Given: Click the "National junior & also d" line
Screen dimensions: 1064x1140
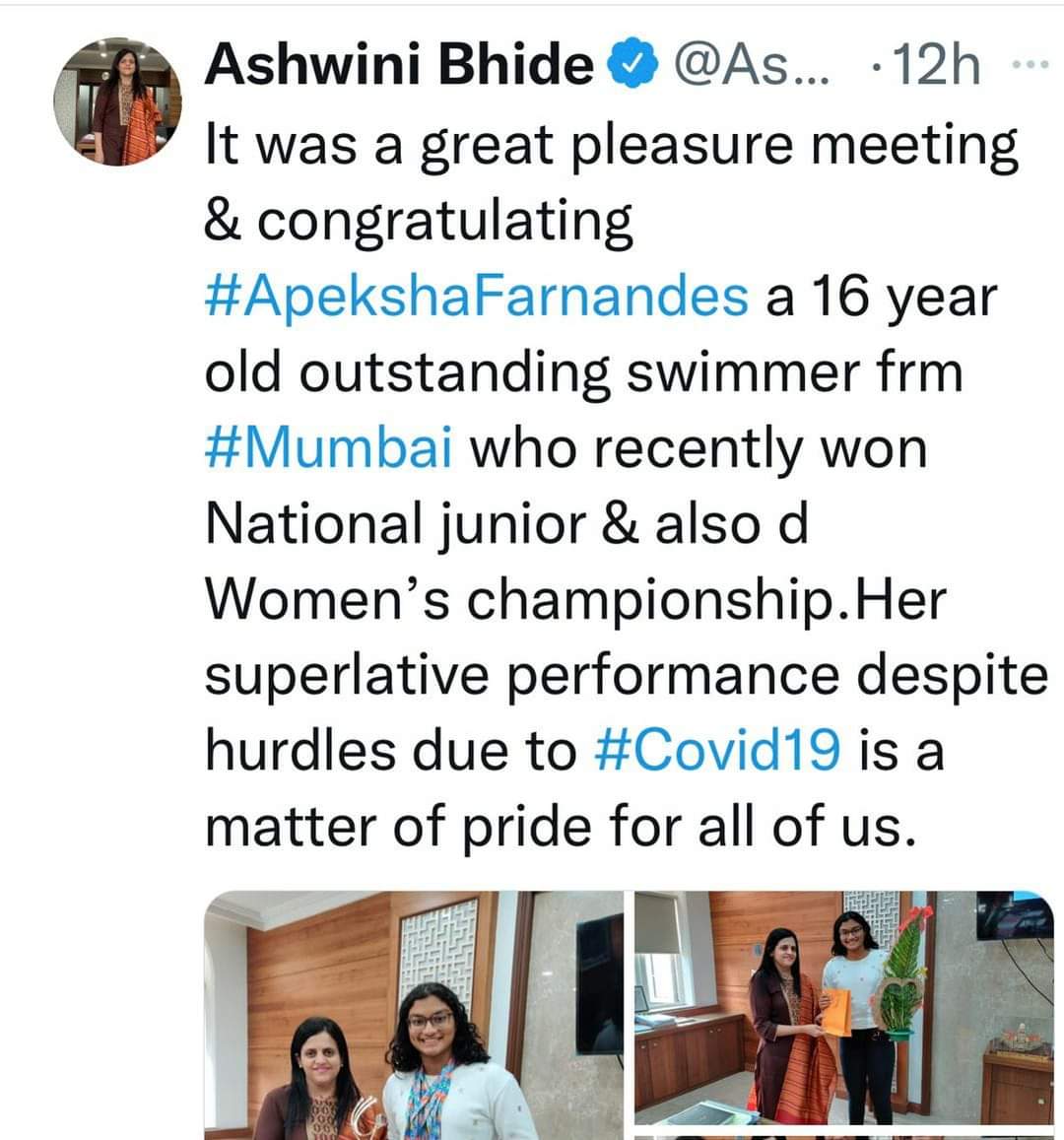Looking at the screenshot, I should pyautogui.click(x=505, y=524).
